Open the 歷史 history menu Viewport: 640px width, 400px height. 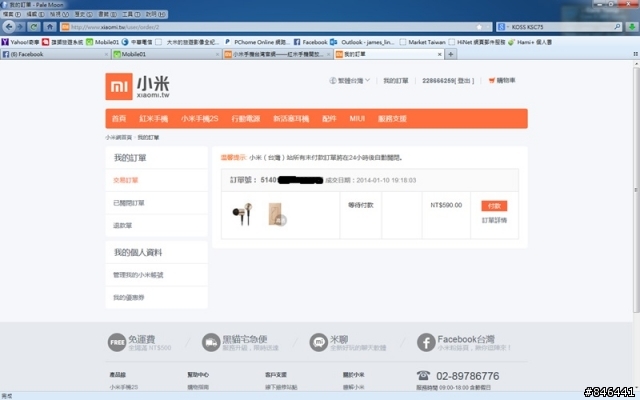point(84,14)
